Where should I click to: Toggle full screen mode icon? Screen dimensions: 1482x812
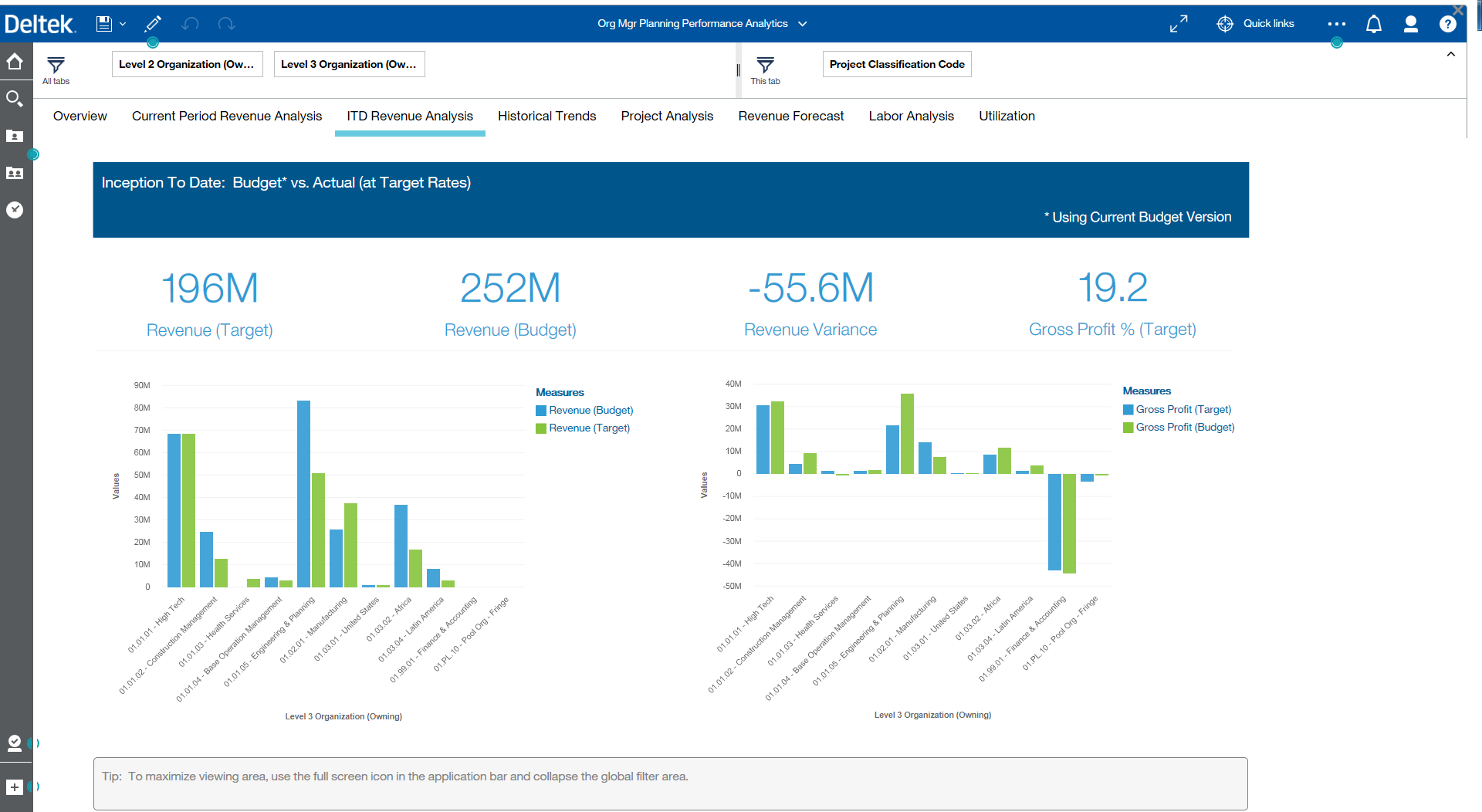pyautogui.click(x=1178, y=24)
